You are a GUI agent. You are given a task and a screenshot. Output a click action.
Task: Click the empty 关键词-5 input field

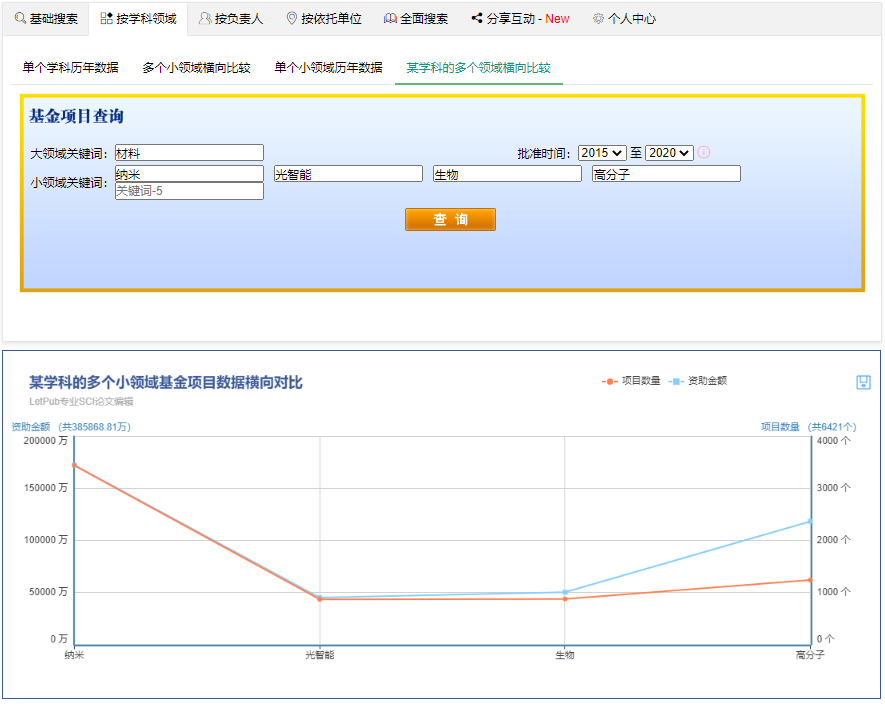point(189,191)
